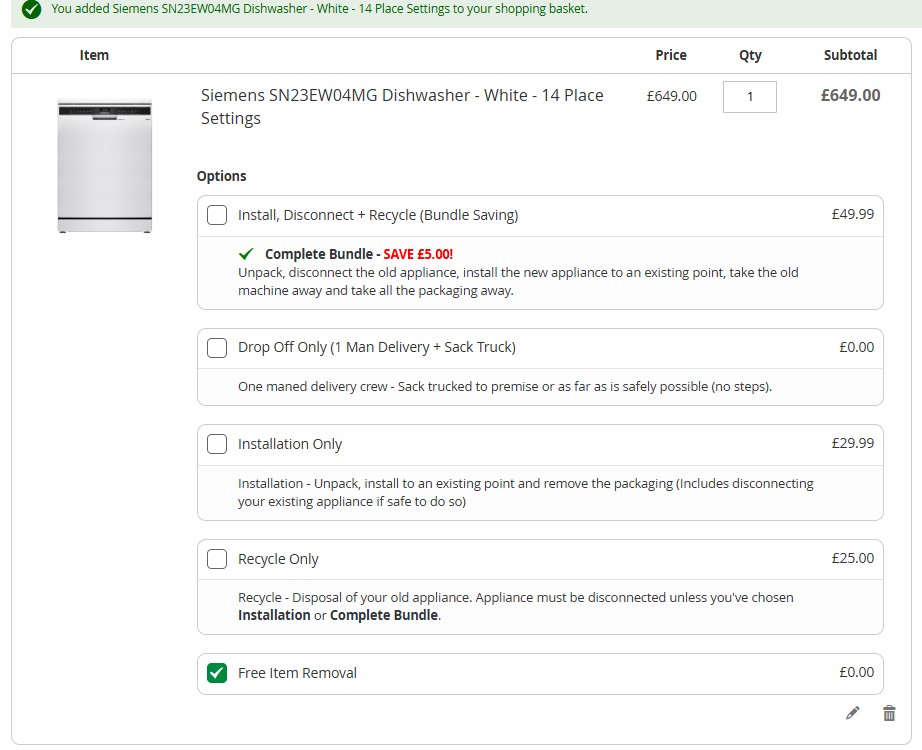Check the Installation Only checkbox

[217, 444]
